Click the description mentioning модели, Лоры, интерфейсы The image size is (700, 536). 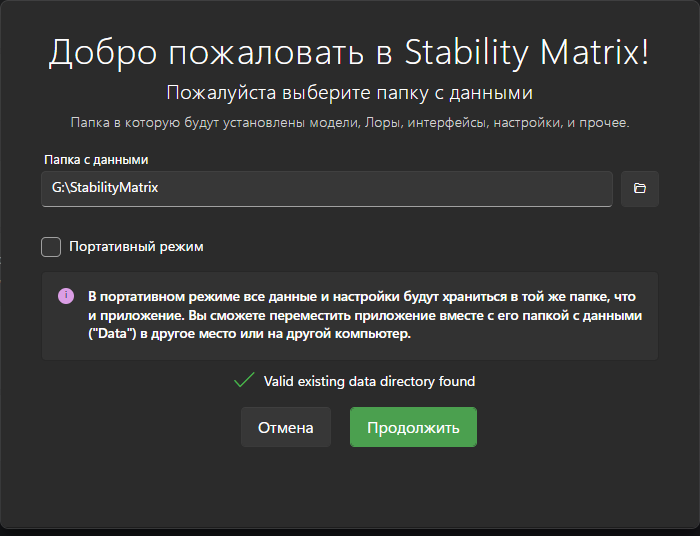(x=350, y=123)
